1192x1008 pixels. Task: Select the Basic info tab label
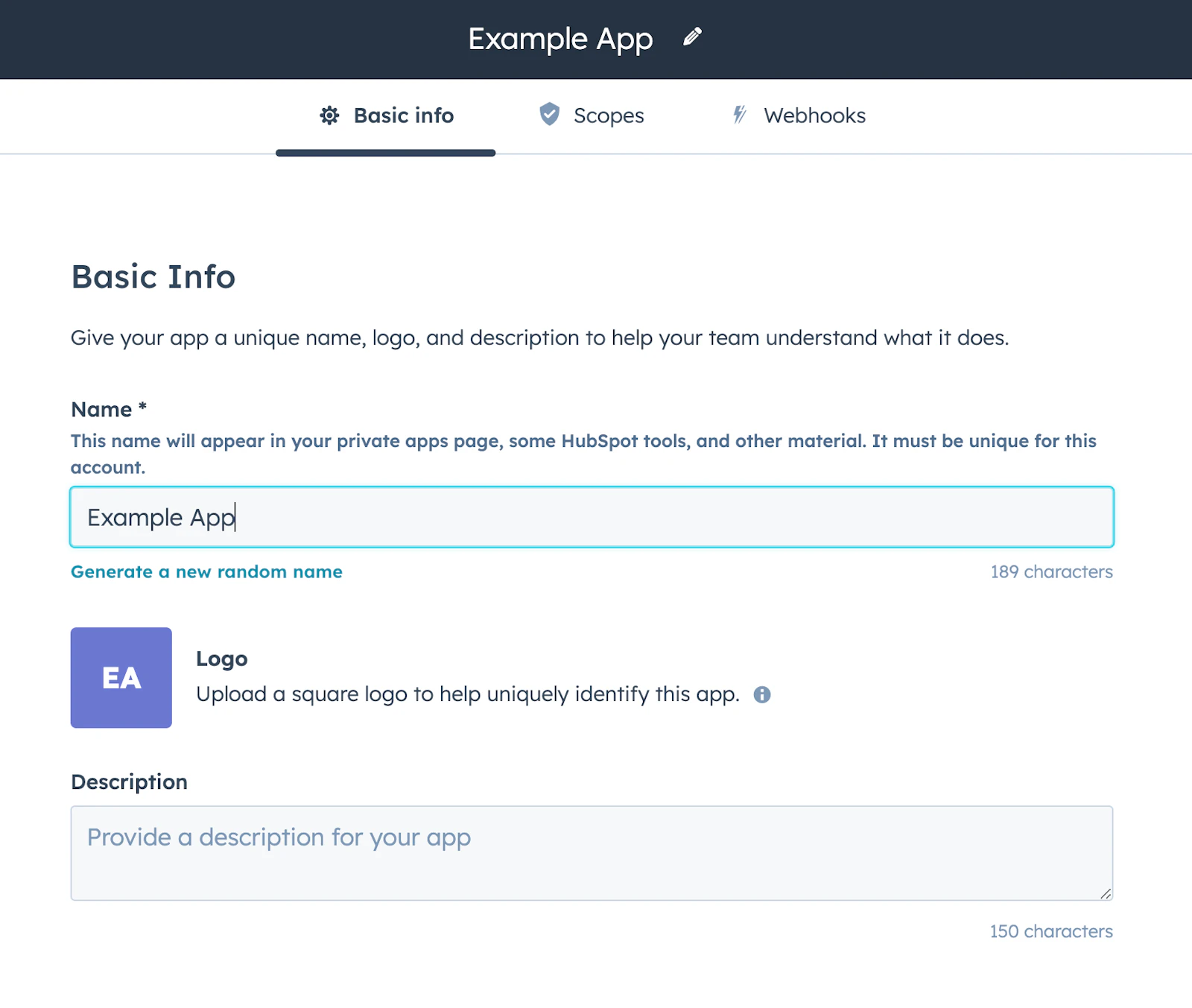[x=404, y=115]
